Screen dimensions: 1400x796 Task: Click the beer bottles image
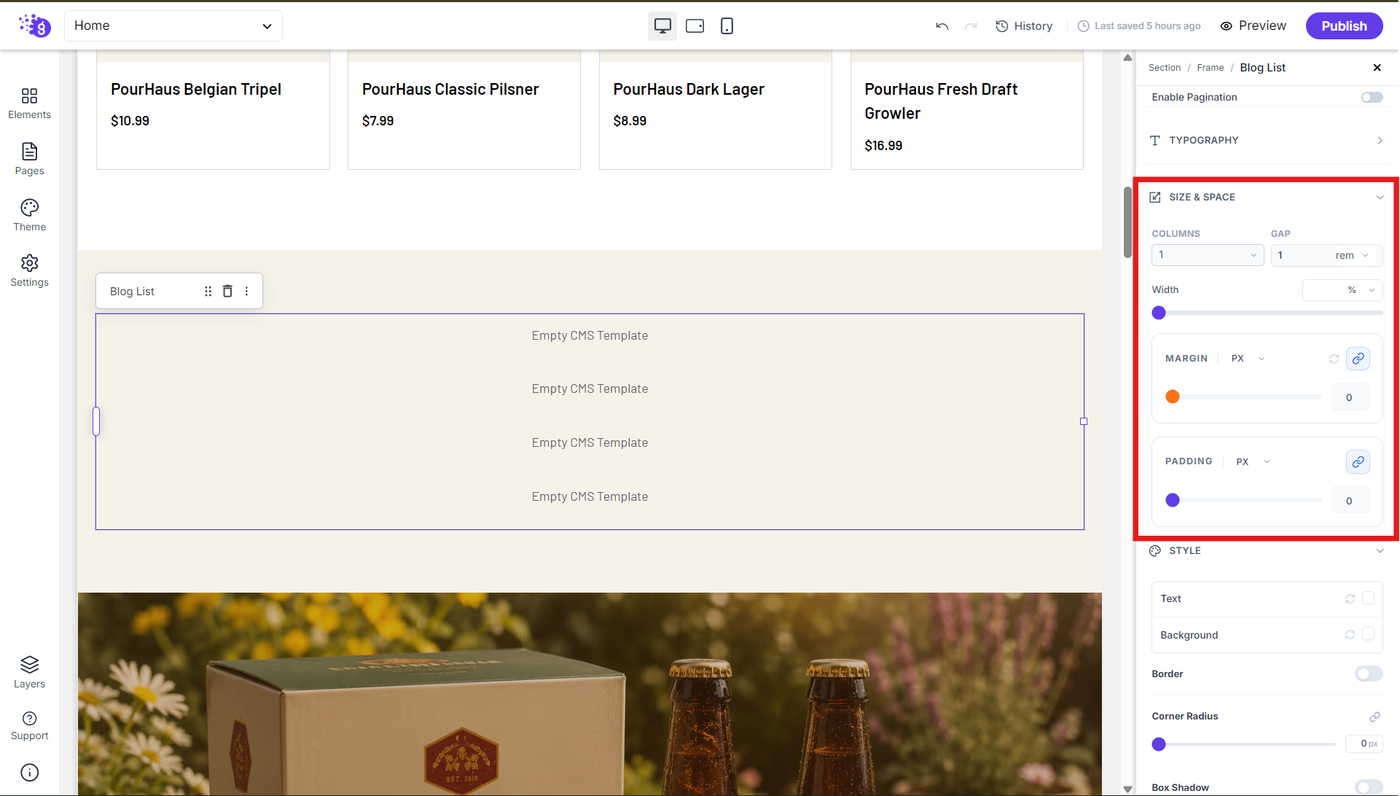(590, 694)
